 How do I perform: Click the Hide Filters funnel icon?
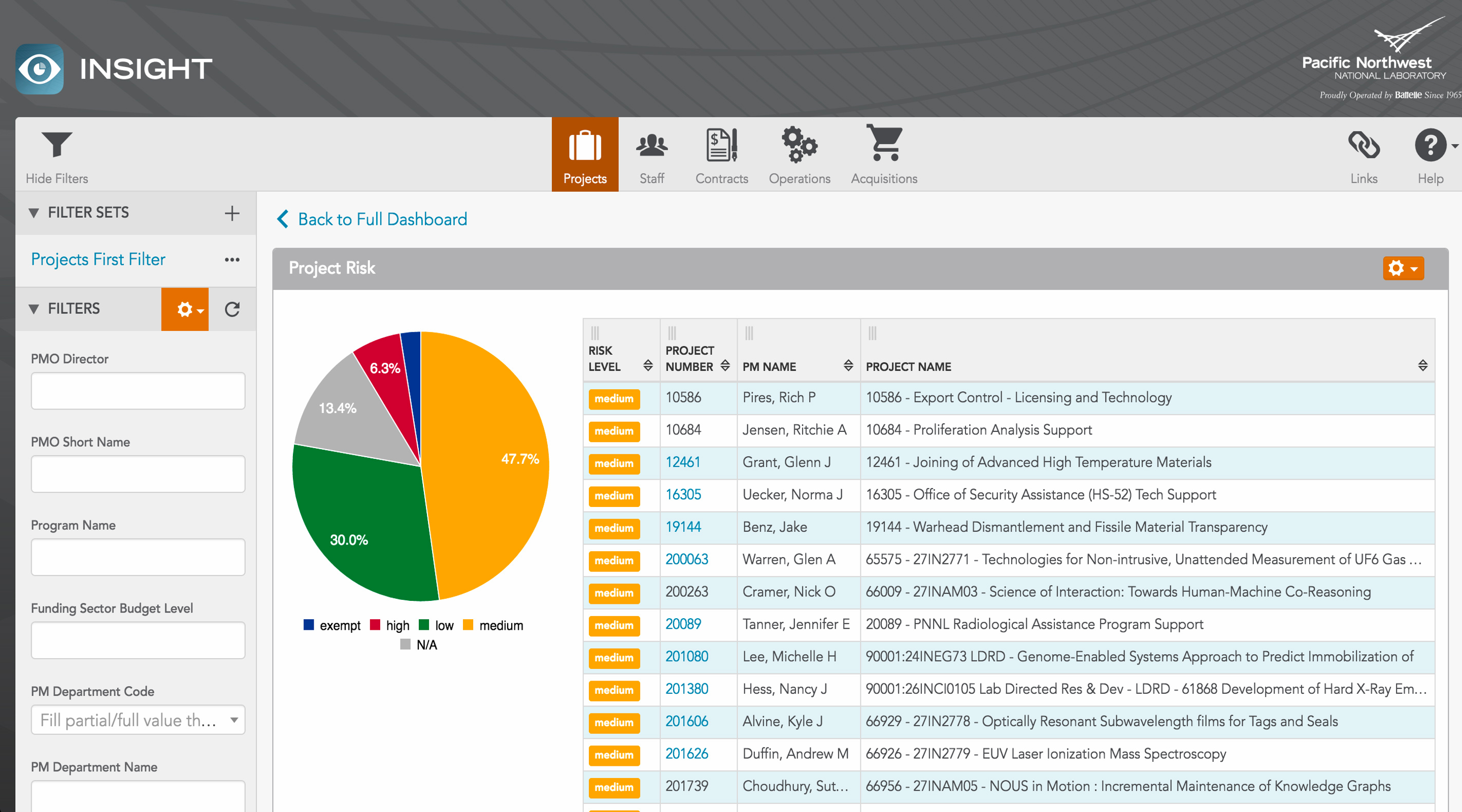click(x=57, y=144)
